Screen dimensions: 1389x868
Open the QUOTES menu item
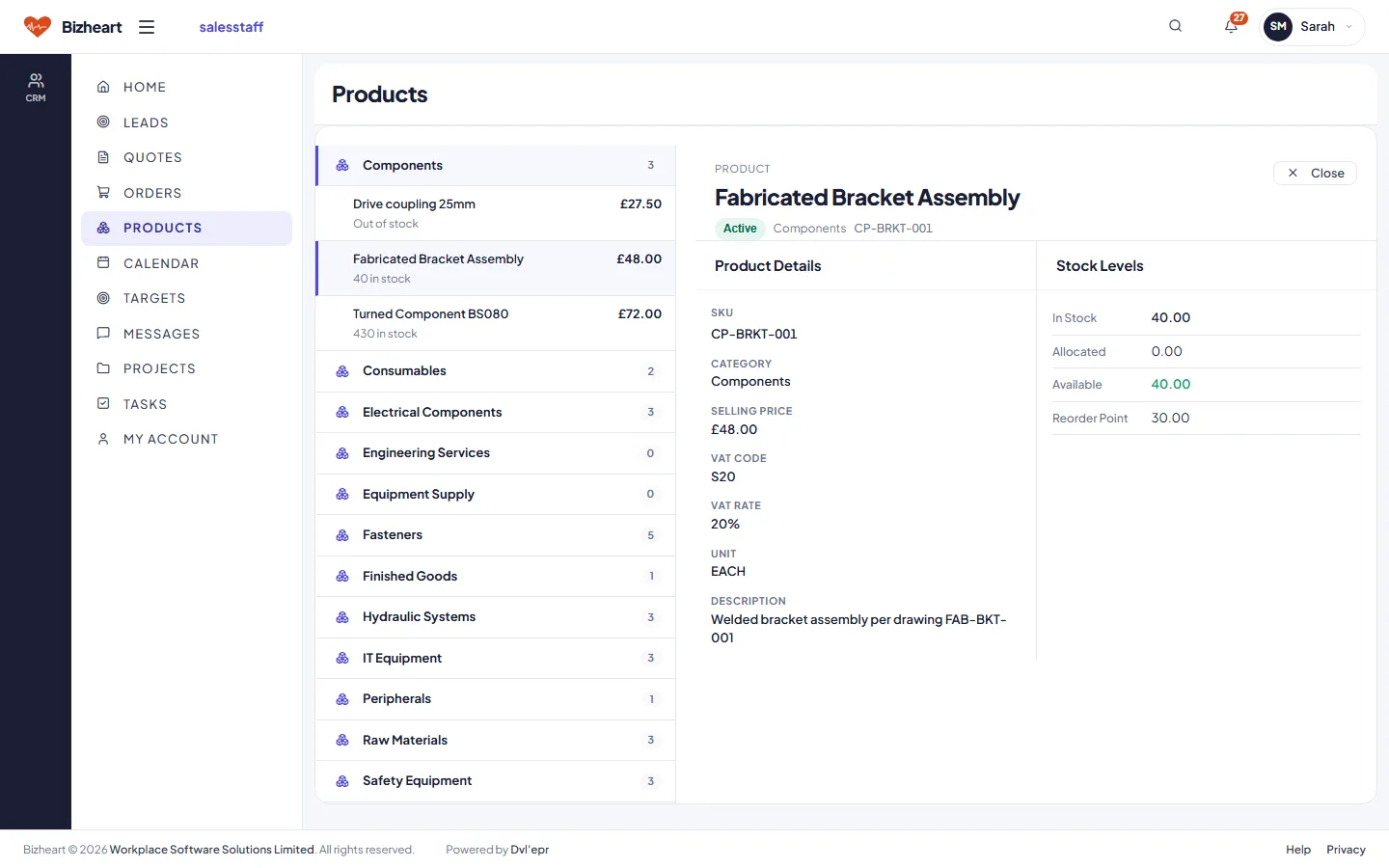[187, 157]
